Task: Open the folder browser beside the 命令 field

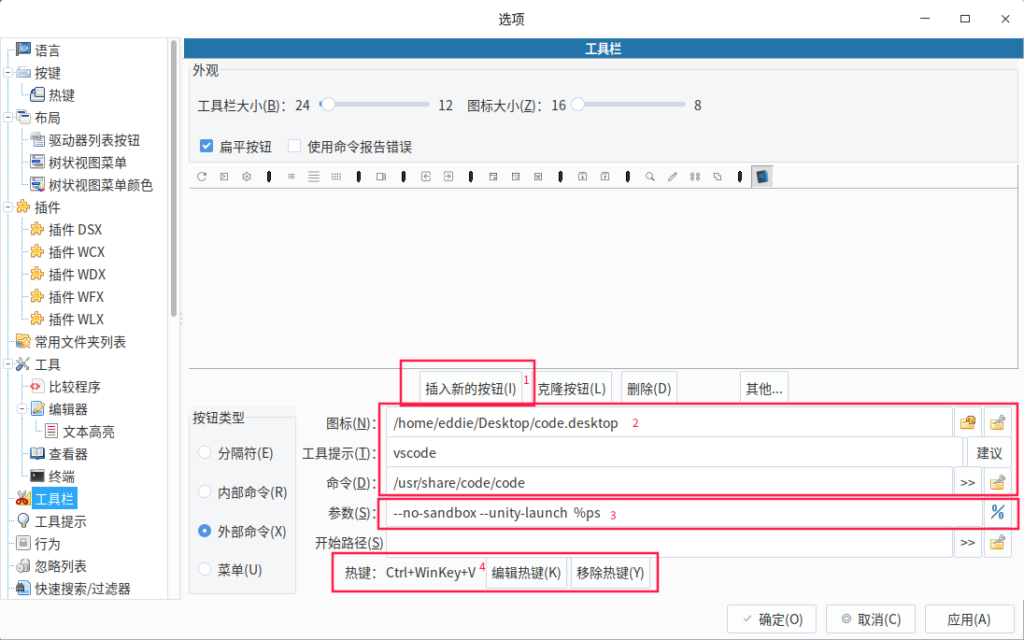Action: (x=997, y=482)
